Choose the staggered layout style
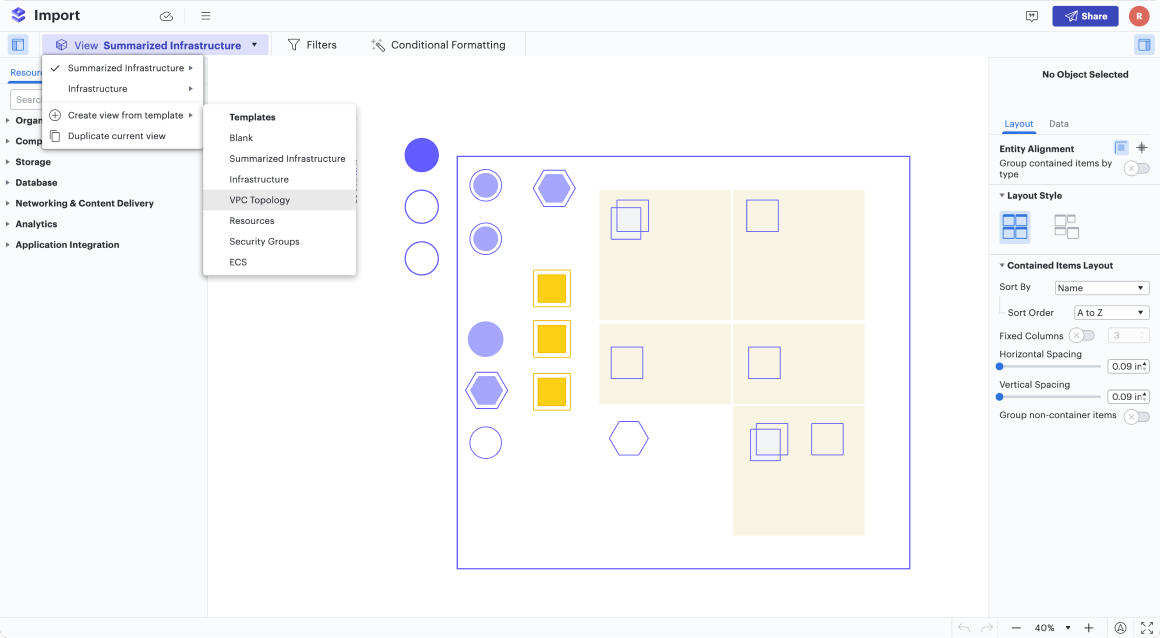 (x=1066, y=226)
